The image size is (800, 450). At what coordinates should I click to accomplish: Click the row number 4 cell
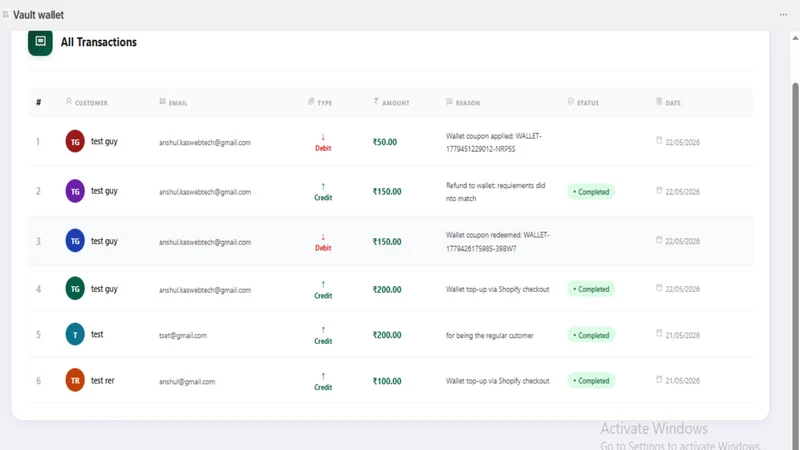38,289
